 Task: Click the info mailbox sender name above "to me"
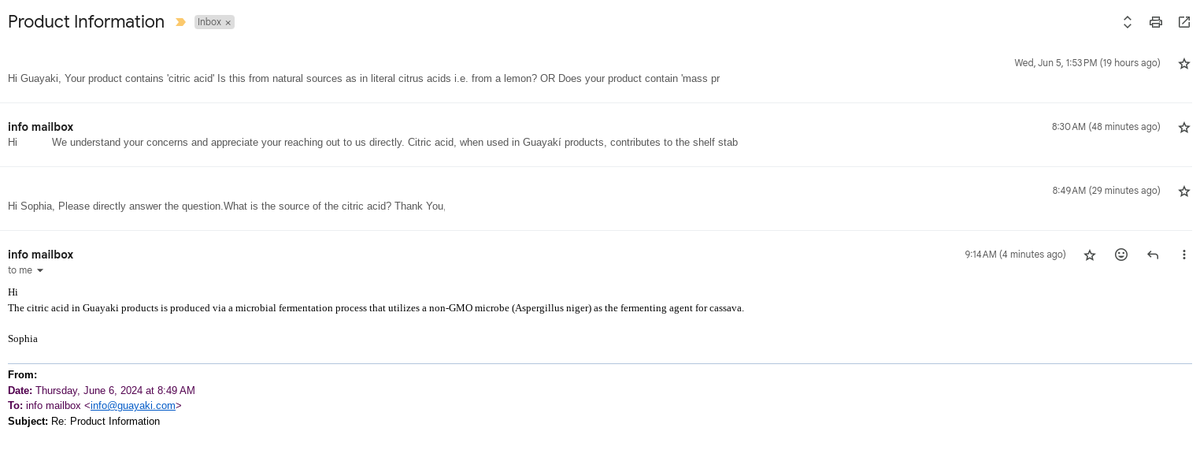tap(40, 255)
